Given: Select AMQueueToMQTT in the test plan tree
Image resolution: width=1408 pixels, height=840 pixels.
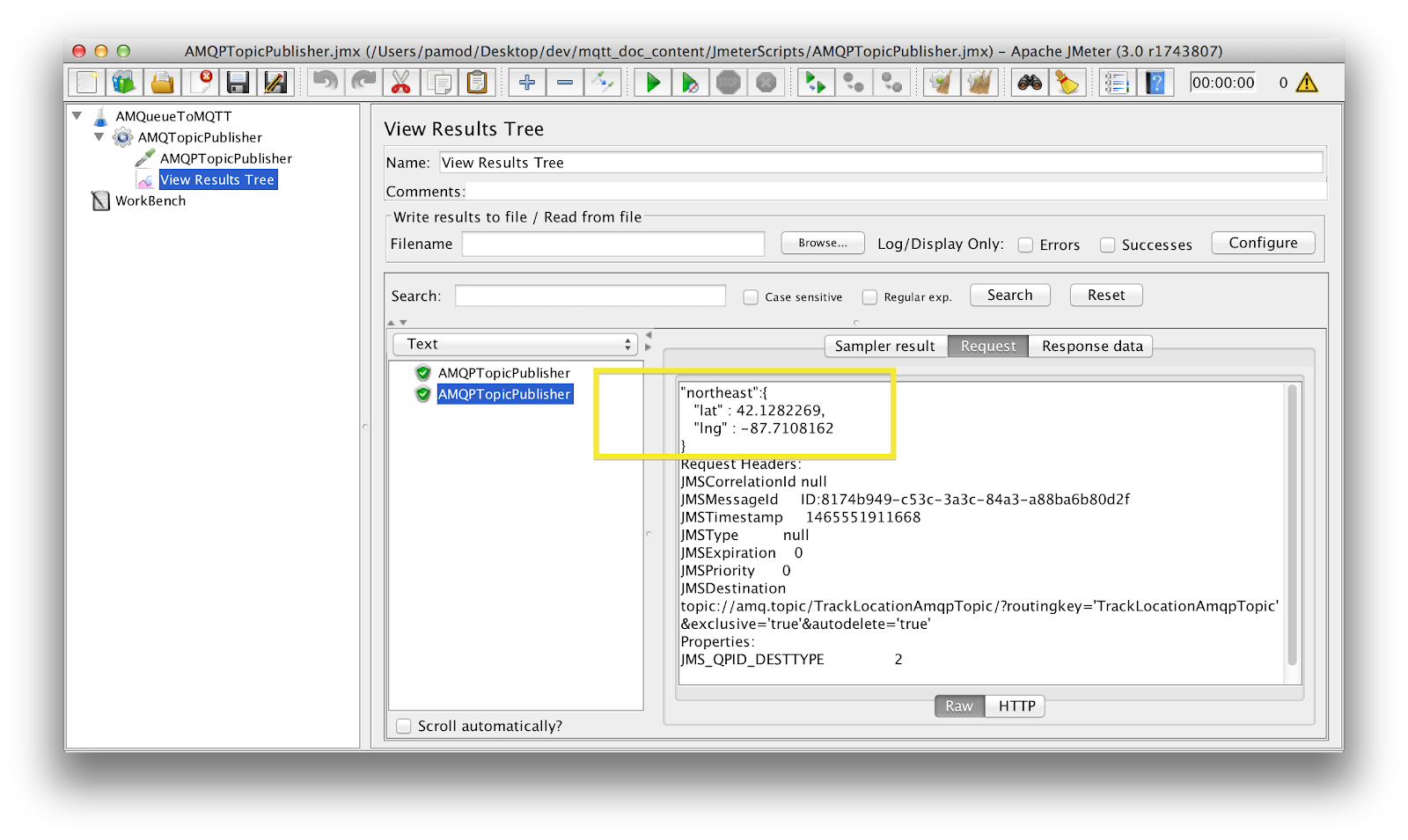Looking at the screenshot, I should pyautogui.click(x=173, y=116).
